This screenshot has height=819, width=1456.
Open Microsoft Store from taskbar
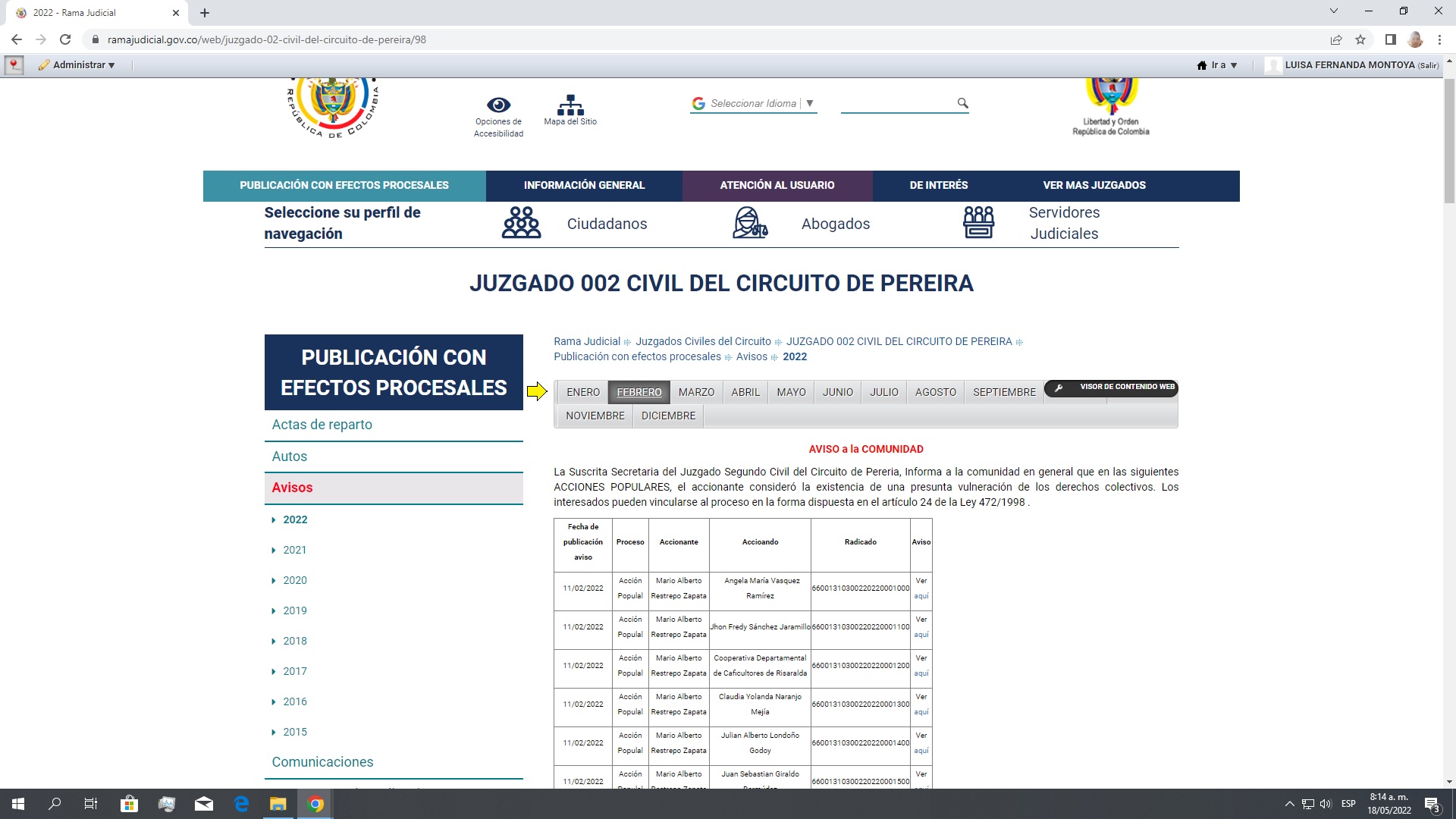129,804
